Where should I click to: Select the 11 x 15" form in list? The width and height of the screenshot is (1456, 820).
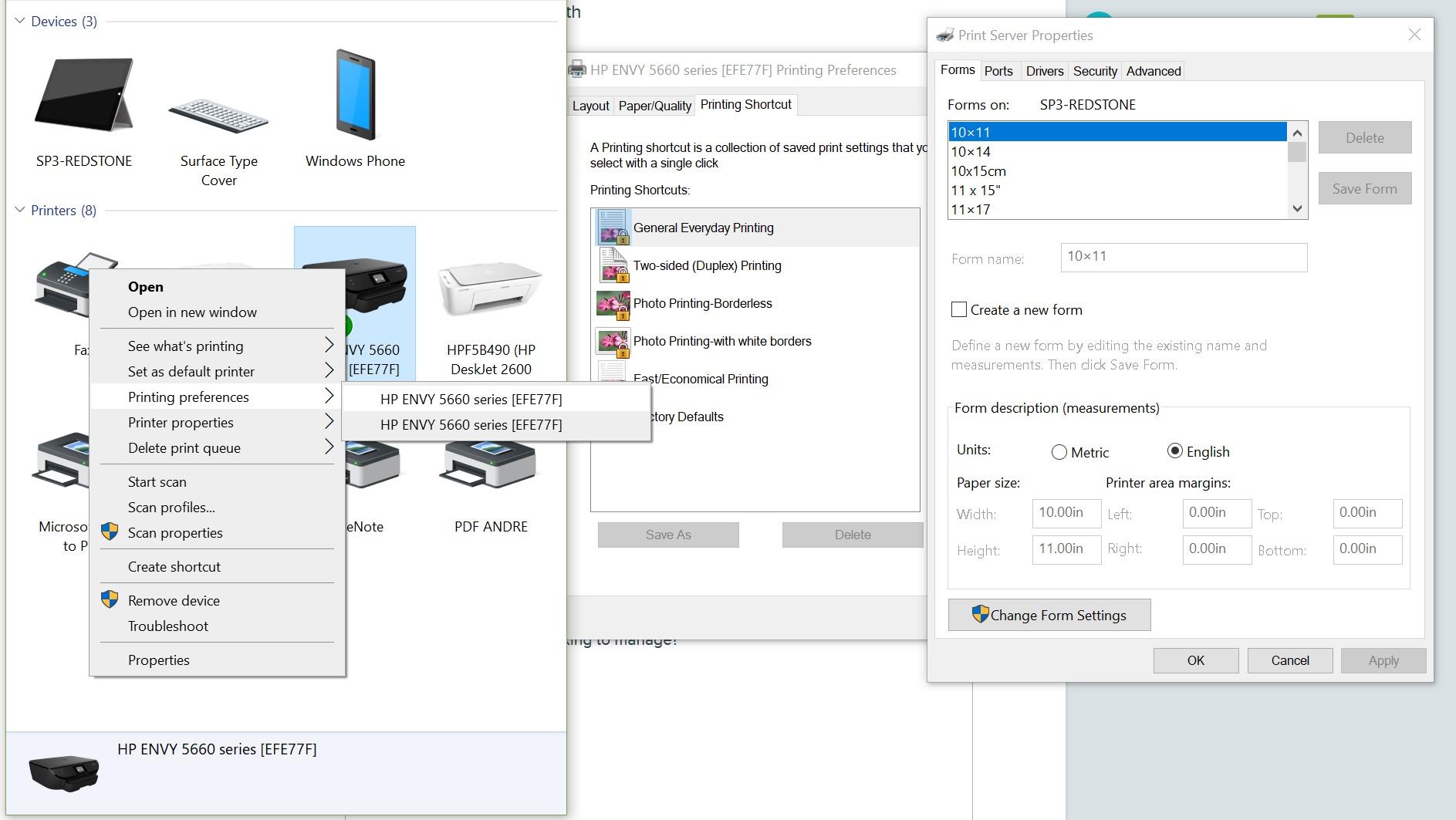pos(1117,190)
